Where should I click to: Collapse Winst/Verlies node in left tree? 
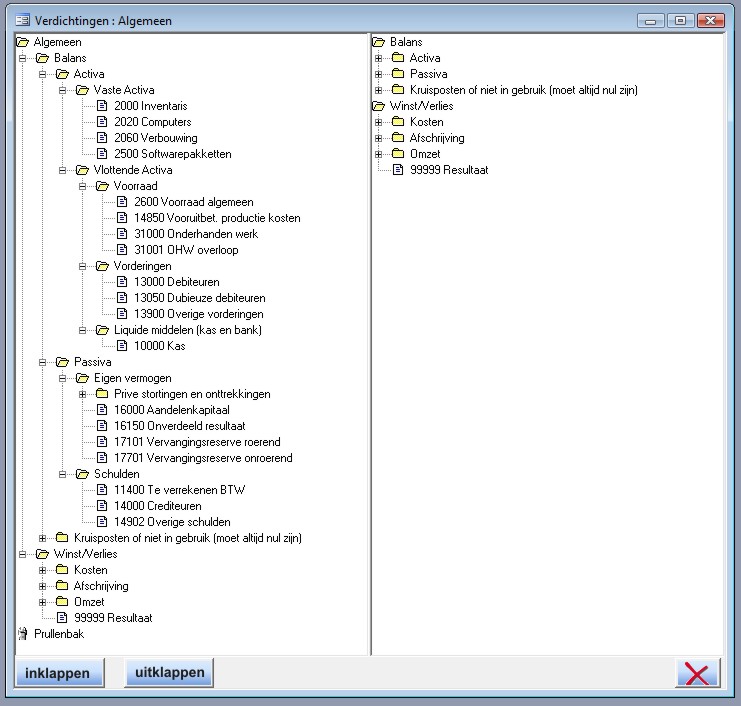(x=22, y=554)
